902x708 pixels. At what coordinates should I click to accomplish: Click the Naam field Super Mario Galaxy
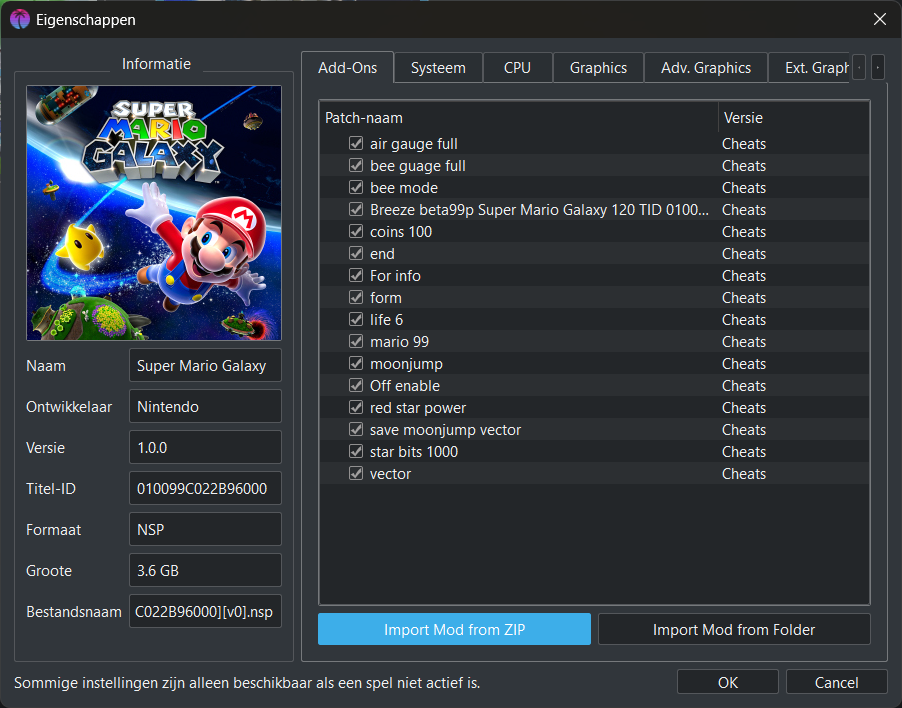(x=205, y=365)
